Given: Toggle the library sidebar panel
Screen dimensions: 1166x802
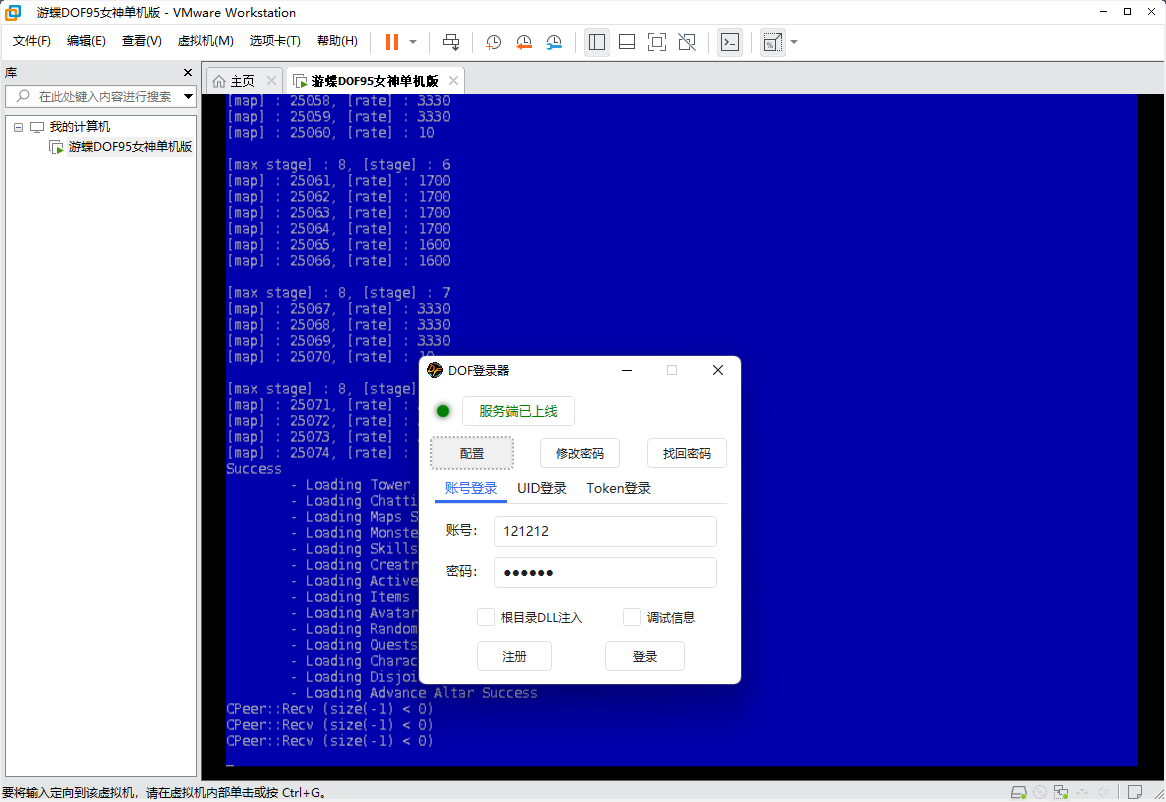Looking at the screenshot, I should (x=596, y=42).
